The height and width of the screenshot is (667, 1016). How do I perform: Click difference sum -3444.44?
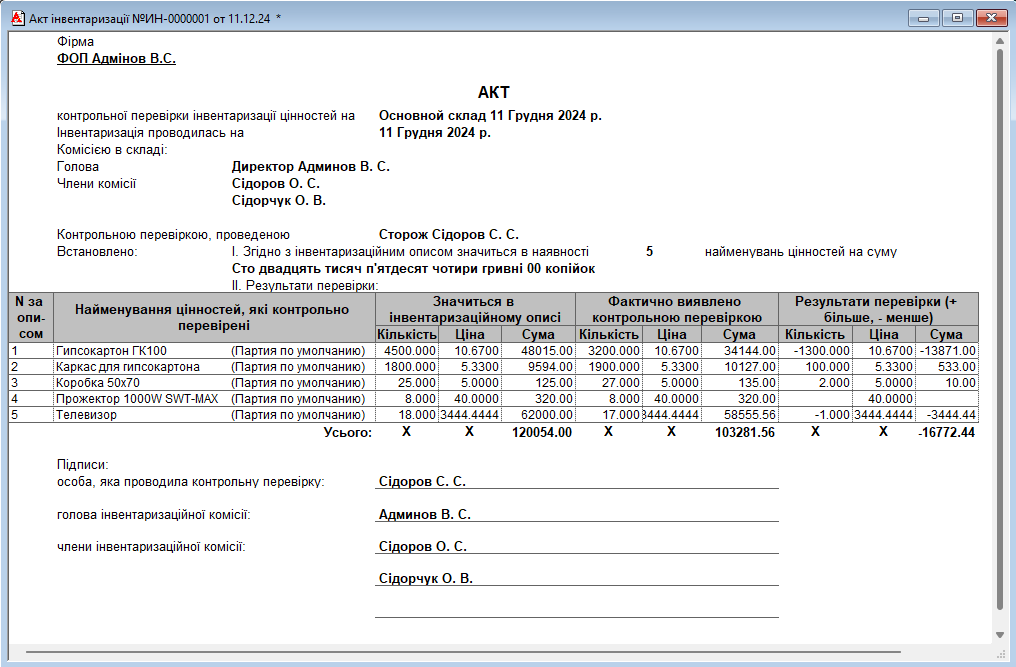pyautogui.click(x=947, y=415)
